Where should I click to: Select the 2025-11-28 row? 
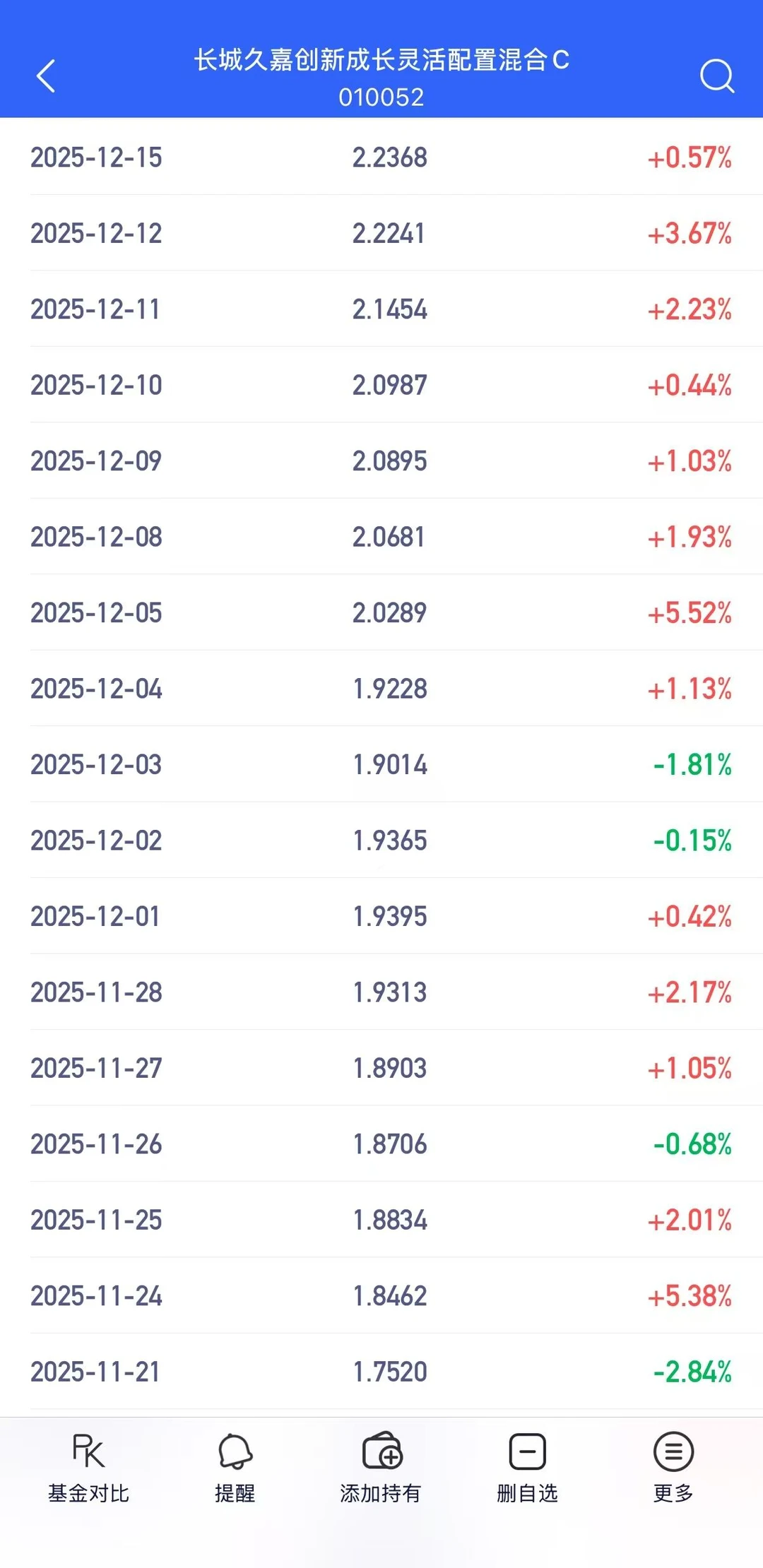[x=381, y=992]
